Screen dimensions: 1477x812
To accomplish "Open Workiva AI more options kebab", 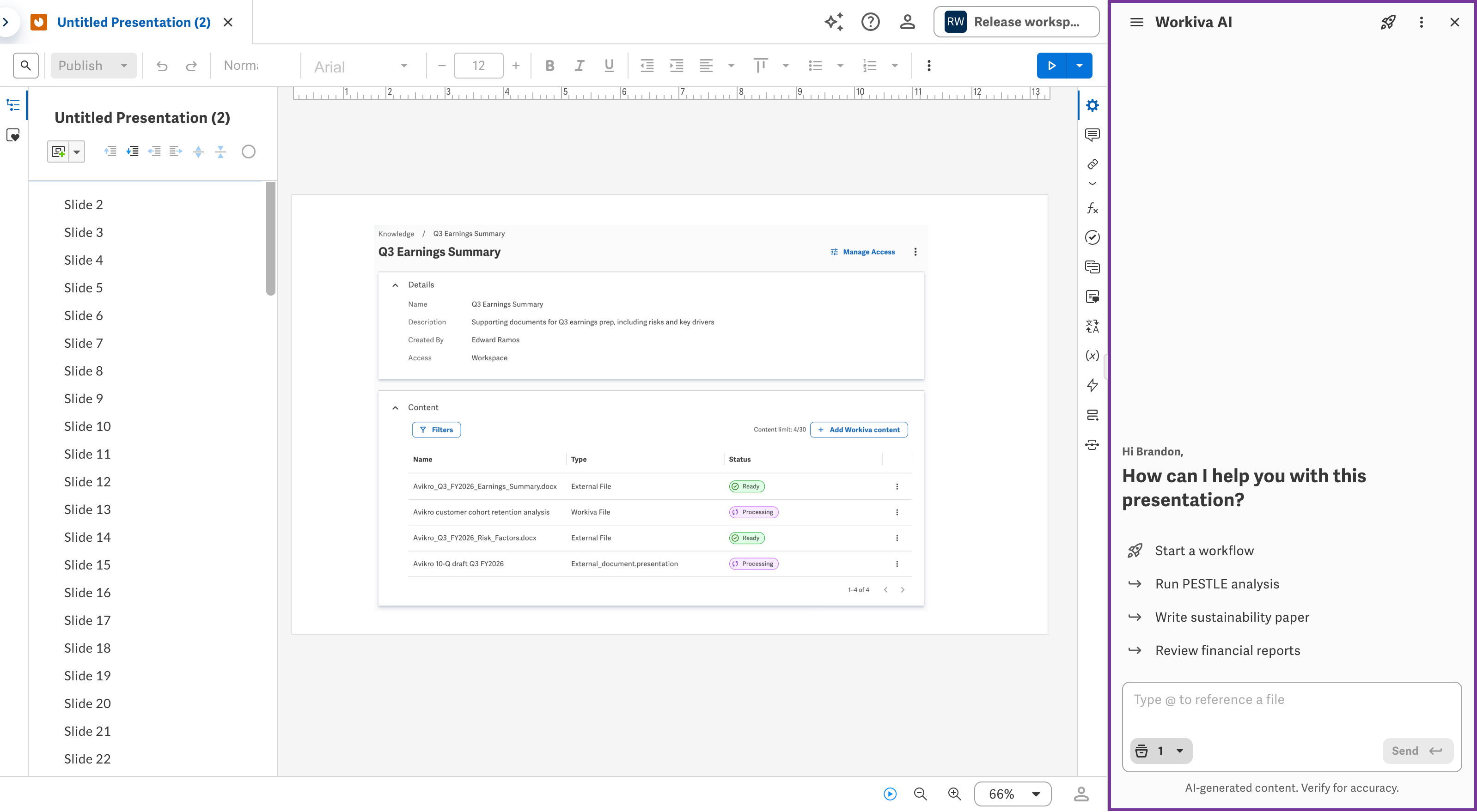I will point(1422,22).
